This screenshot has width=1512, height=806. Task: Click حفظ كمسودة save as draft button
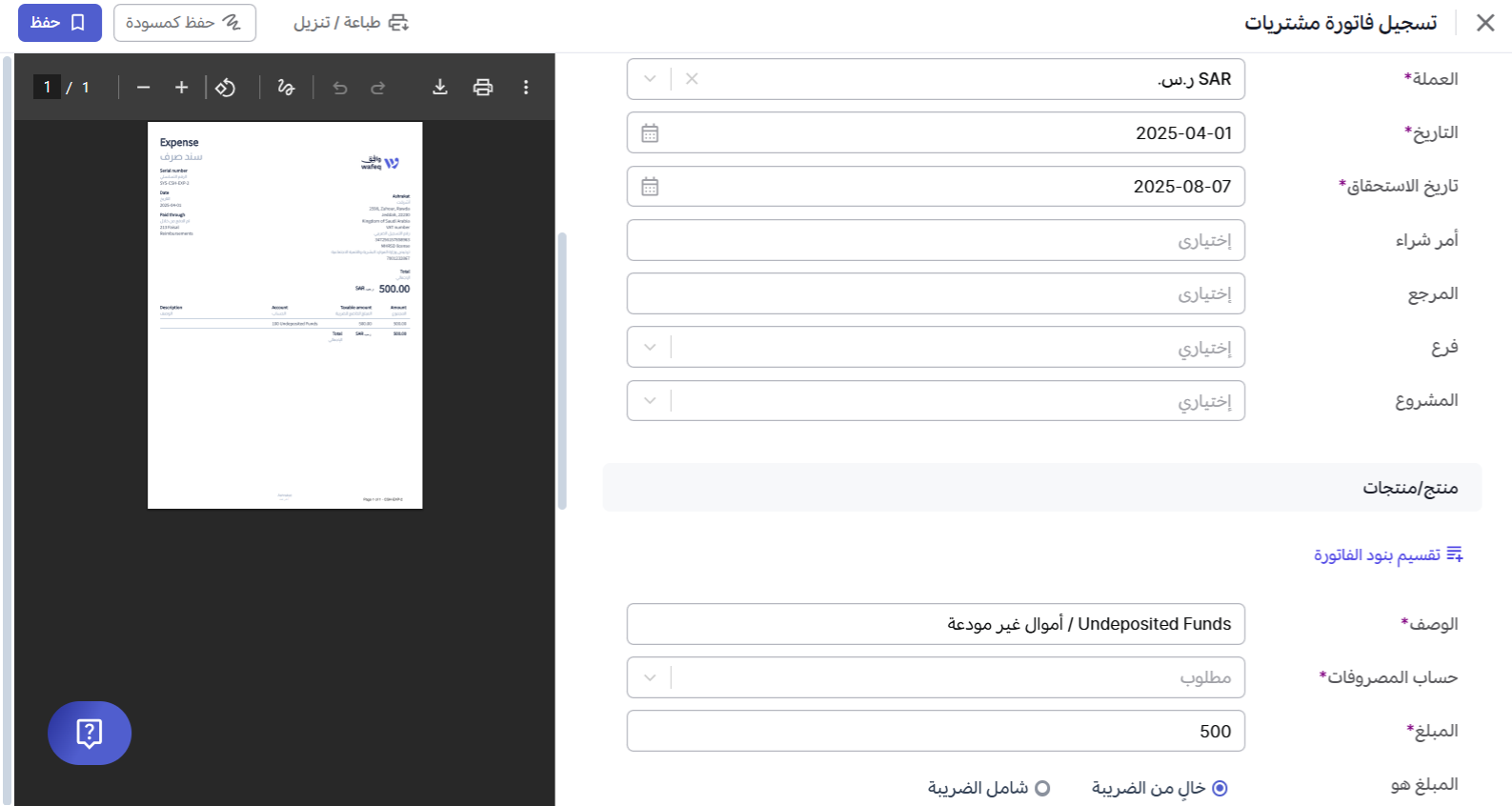(x=185, y=23)
